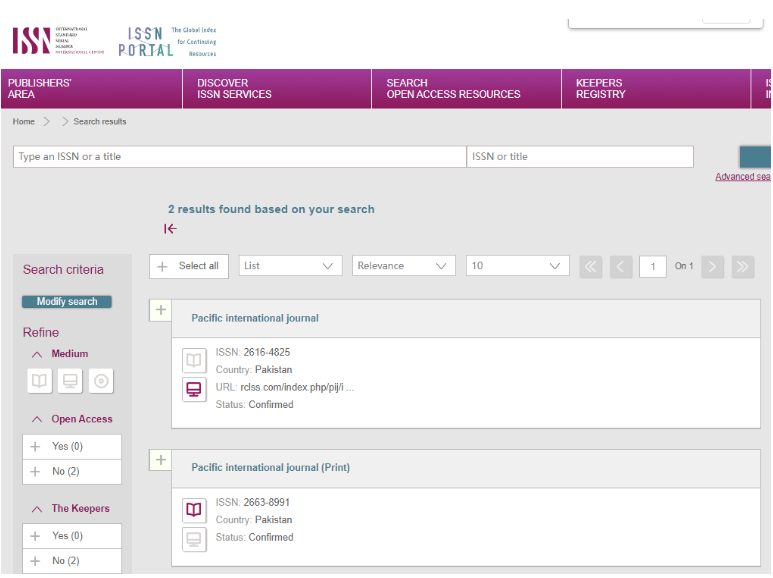Go to the last results page
Image resolution: width=773 pixels, height=578 pixels.
point(742,266)
